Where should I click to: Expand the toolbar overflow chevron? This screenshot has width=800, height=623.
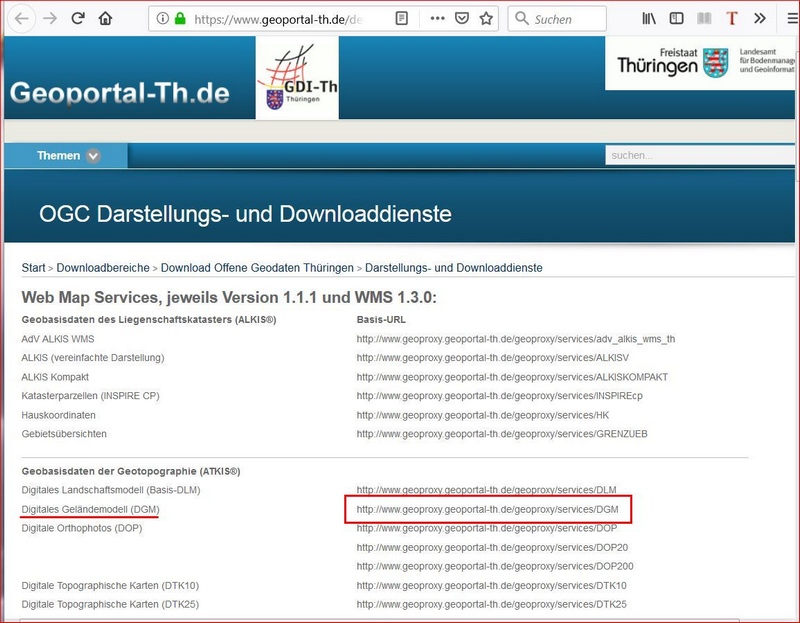760,18
